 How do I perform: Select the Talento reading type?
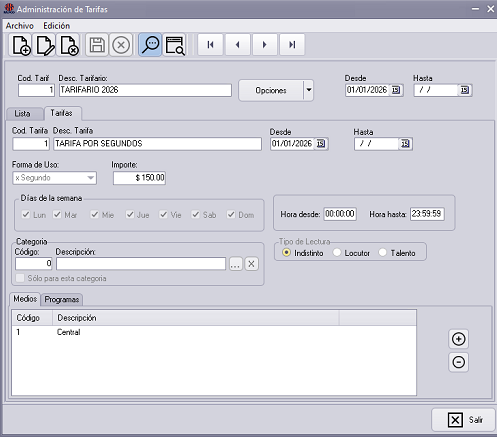click(x=383, y=253)
